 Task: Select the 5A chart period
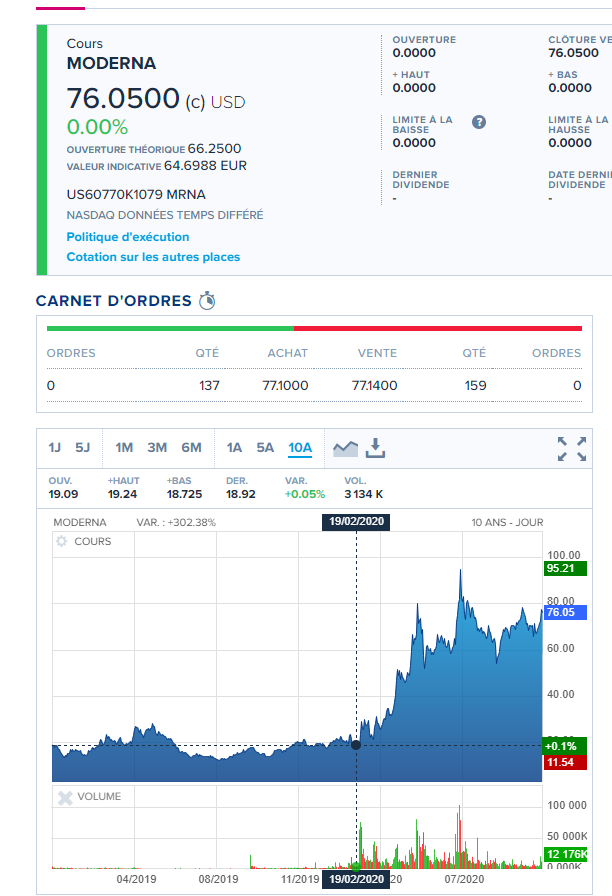click(x=265, y=447)
